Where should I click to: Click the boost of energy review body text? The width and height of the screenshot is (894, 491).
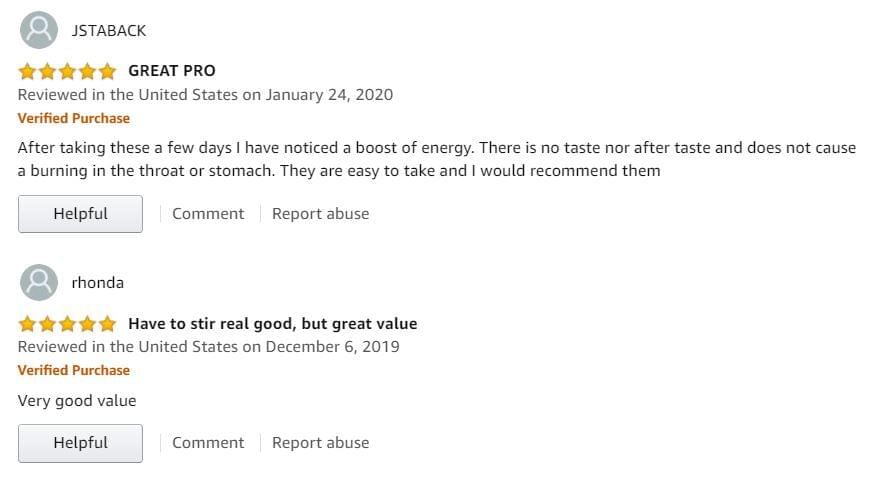[x=437, y=159]
